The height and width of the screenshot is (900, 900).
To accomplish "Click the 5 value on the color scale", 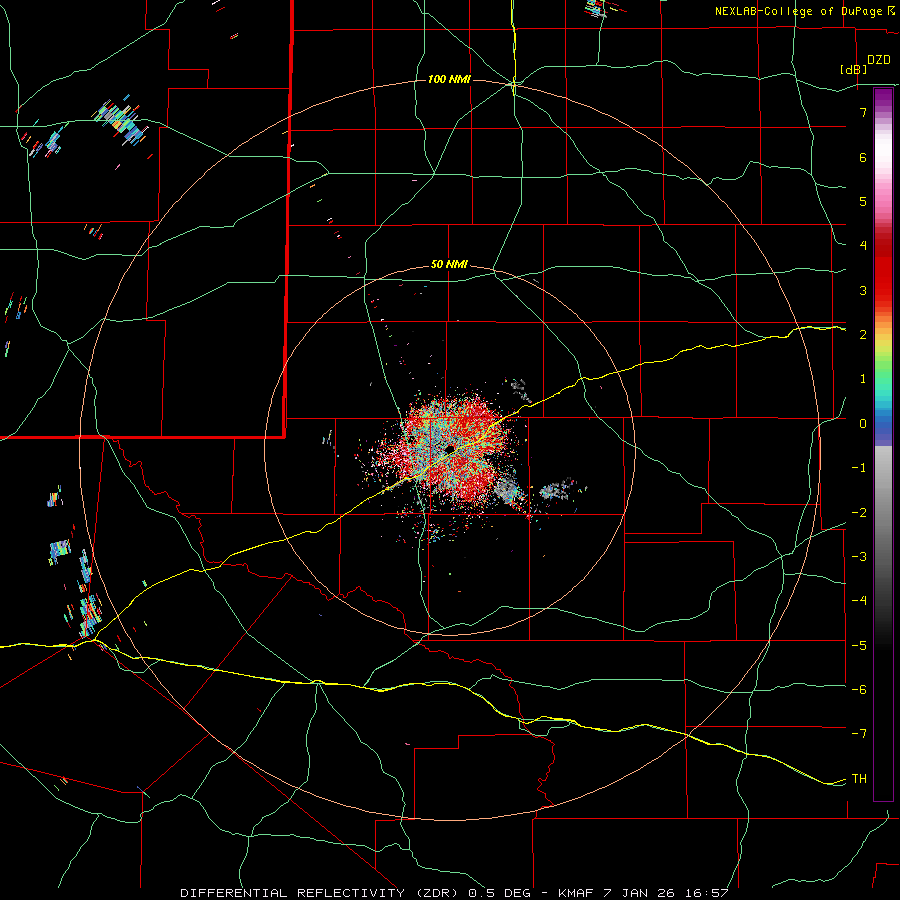I will pyautogui.click(x=863, y=201).
